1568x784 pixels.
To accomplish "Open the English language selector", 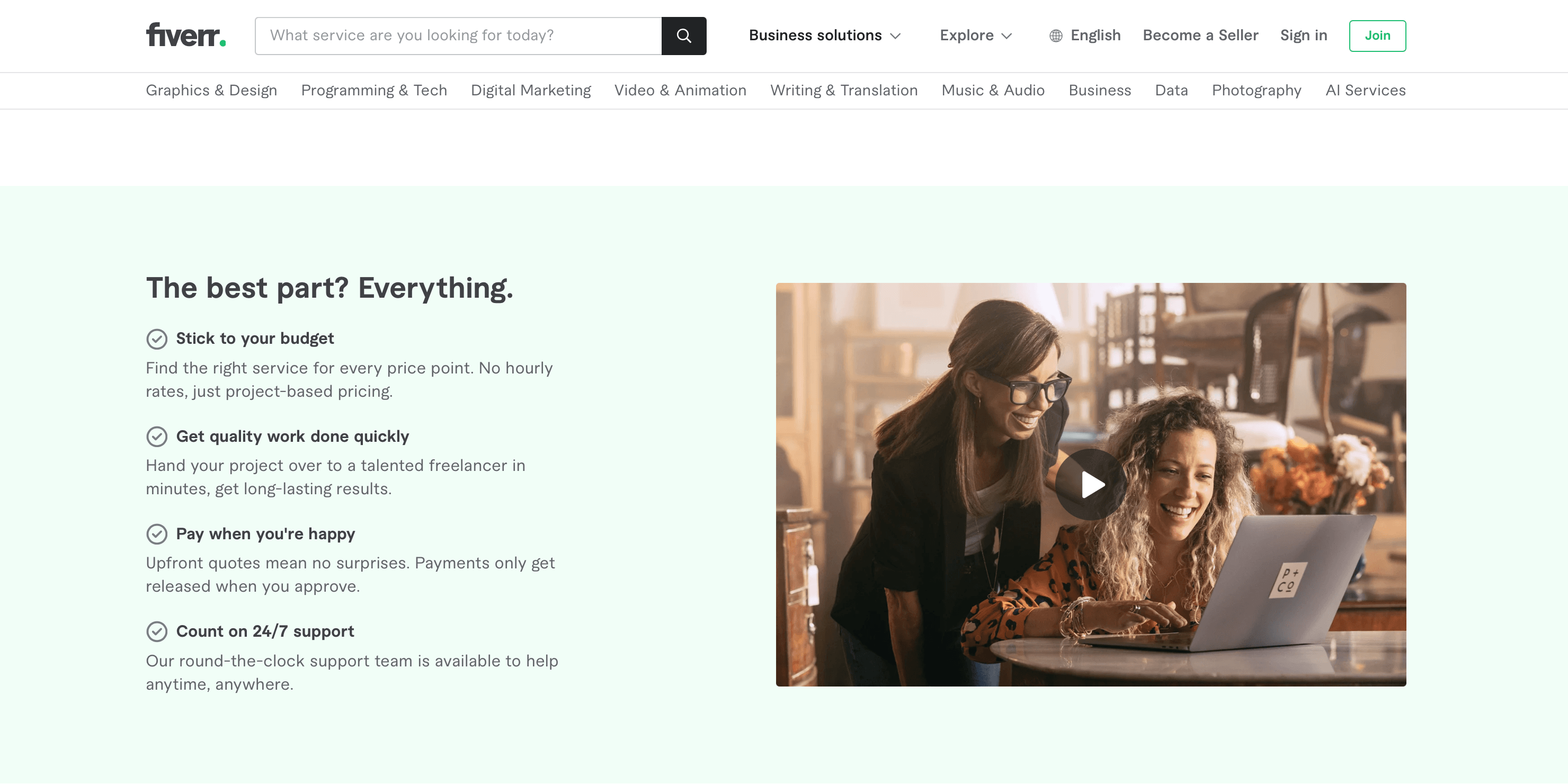I will pos(1095,35).
